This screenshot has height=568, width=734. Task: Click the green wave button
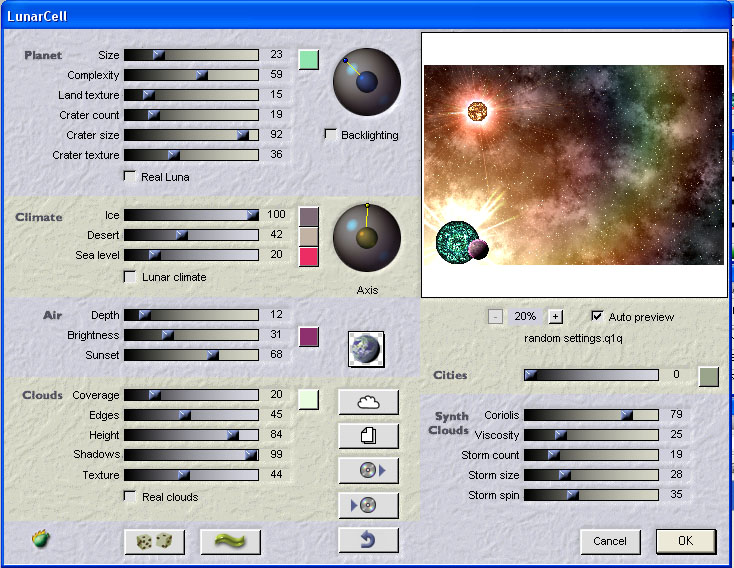(230, 541)
